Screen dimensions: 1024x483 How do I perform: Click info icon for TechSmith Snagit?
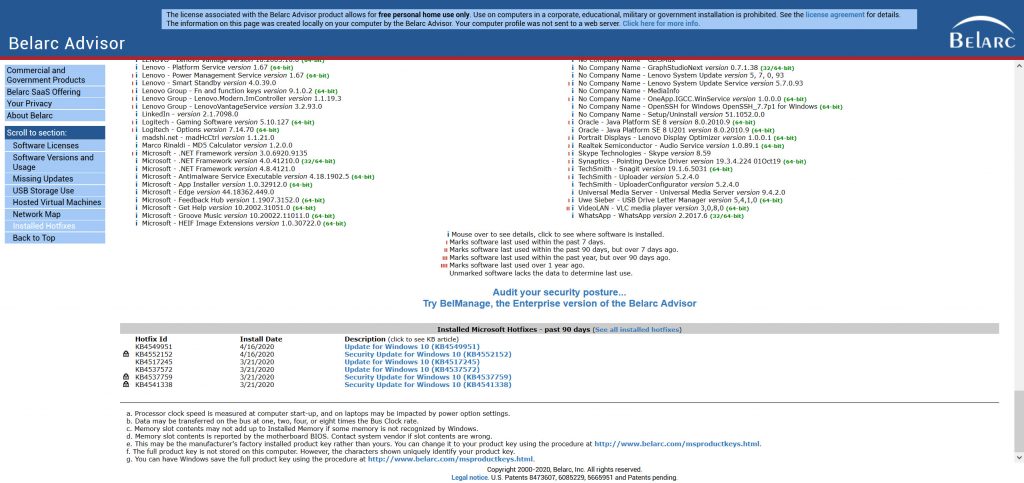573,168
